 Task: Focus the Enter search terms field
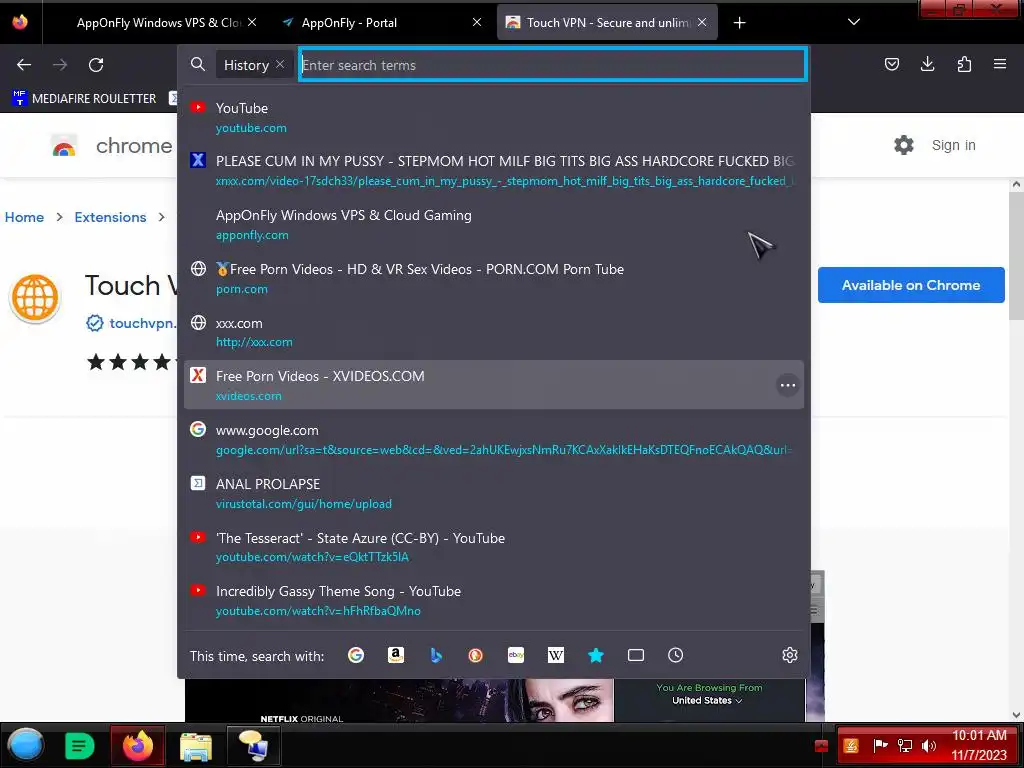coord(552,65)
